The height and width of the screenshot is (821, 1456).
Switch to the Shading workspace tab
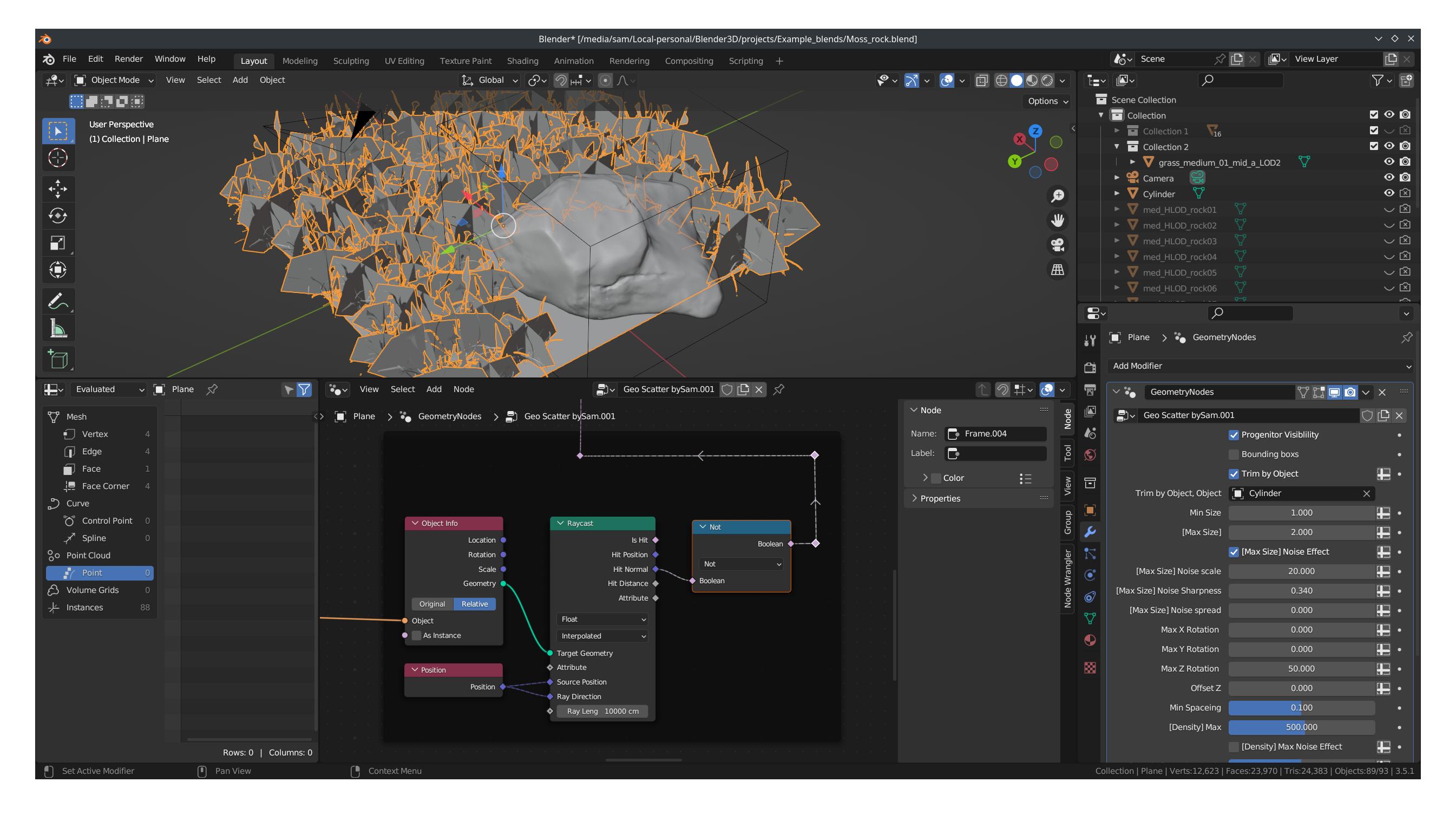[x=522, y=61]
